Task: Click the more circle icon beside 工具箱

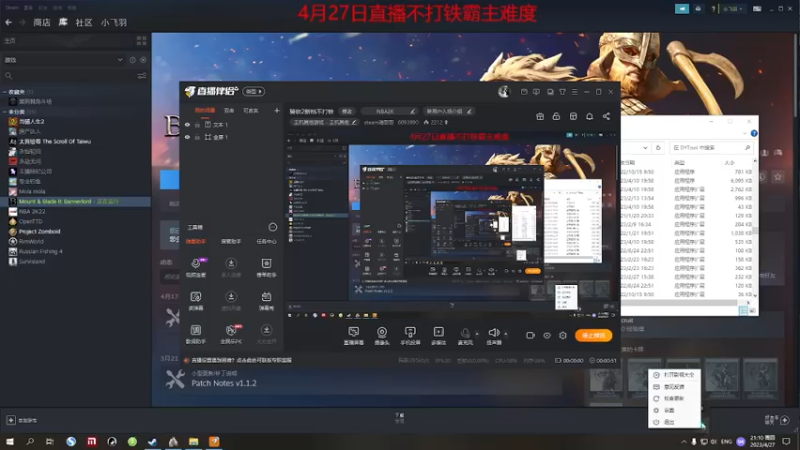Action: (272, 227)
